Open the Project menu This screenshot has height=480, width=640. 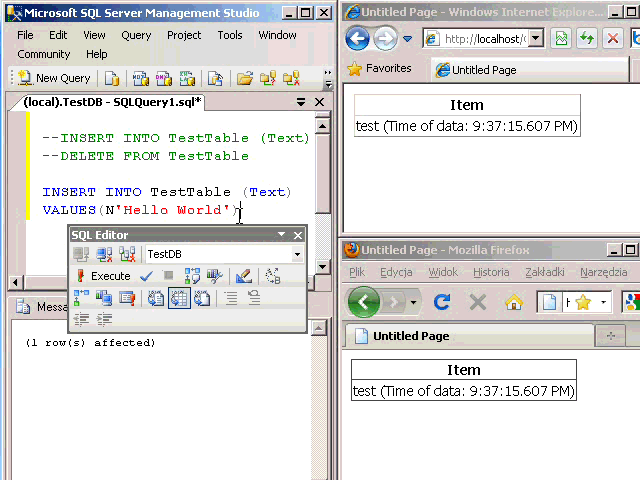coord(184,35)
